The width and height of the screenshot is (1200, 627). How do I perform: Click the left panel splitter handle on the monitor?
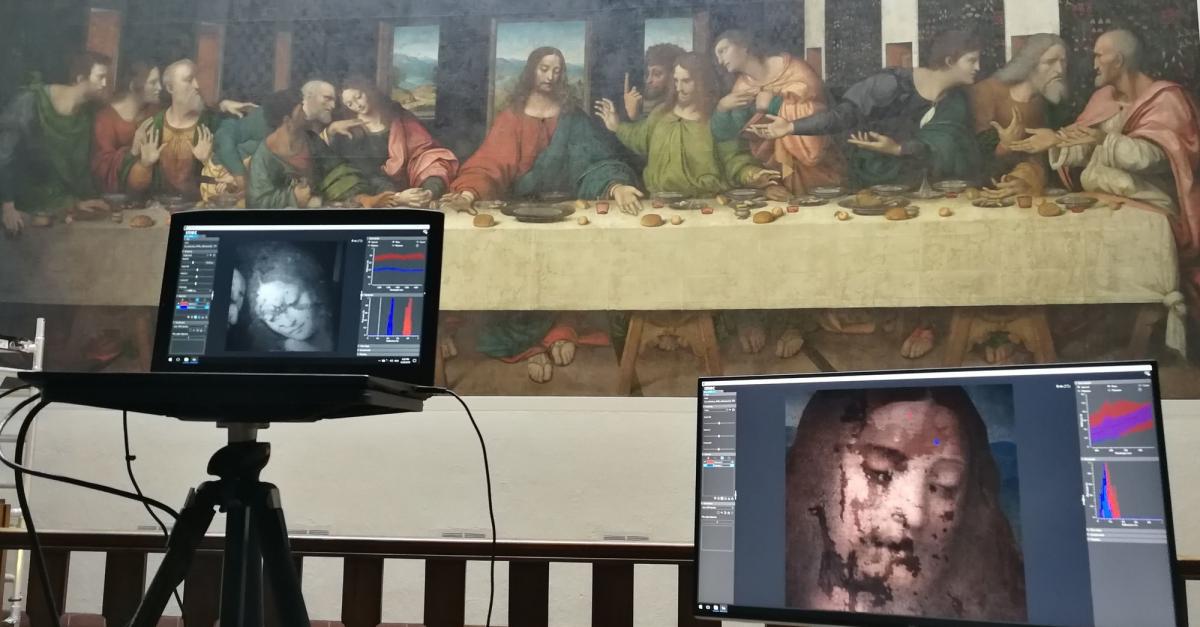pos(735,495)
